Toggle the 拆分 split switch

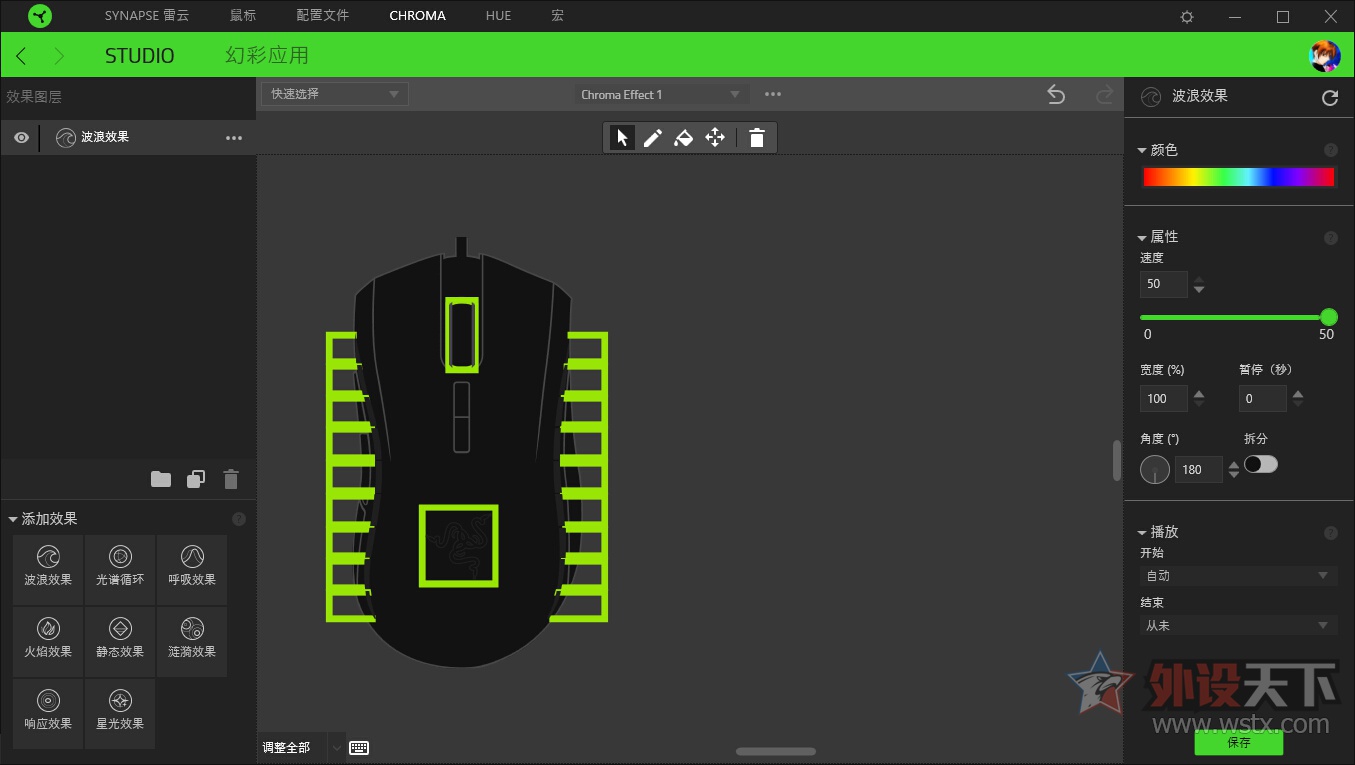[1260, 464]
